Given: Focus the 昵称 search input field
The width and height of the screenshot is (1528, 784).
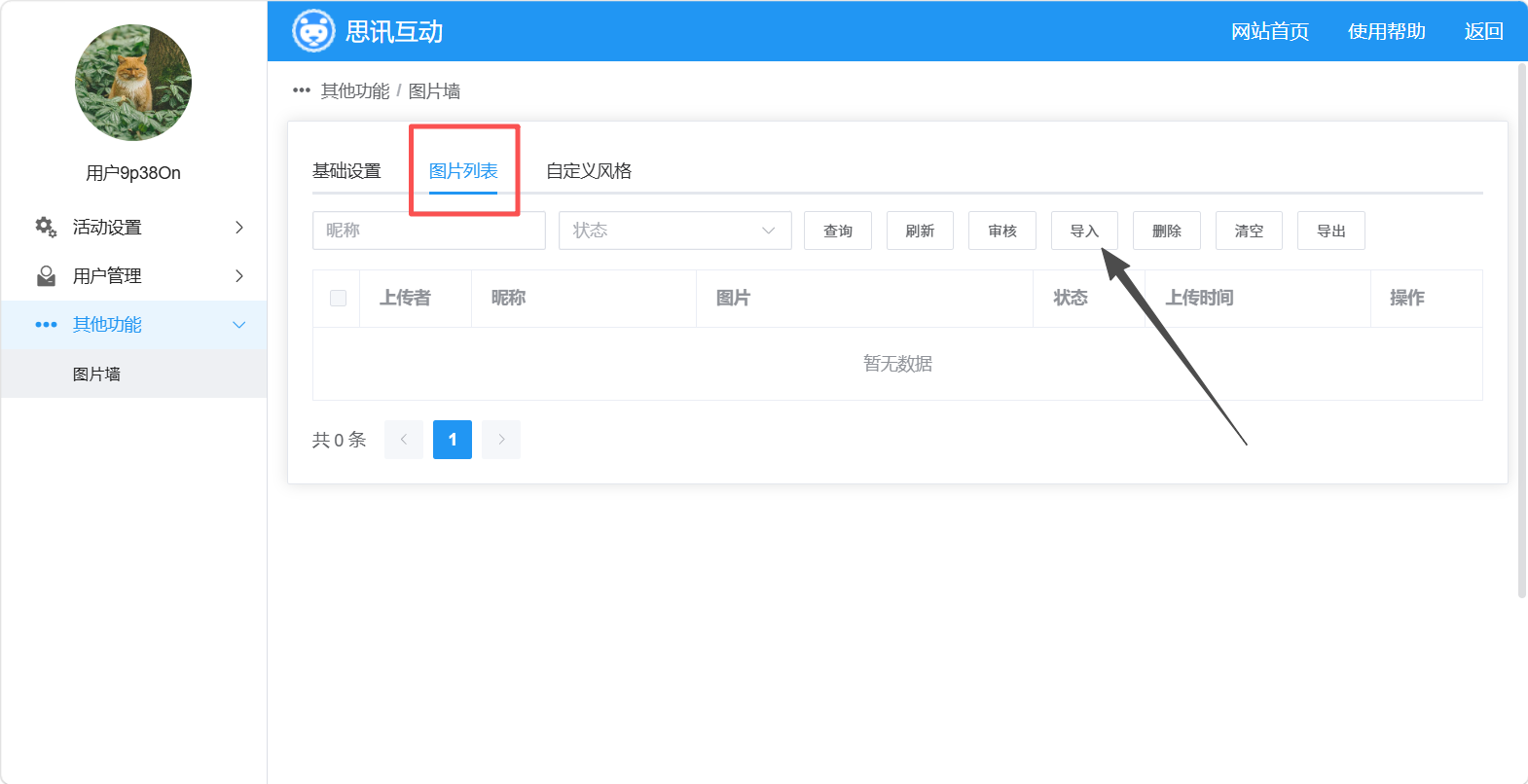Looking at the screenshot, I should coord(429,231).
